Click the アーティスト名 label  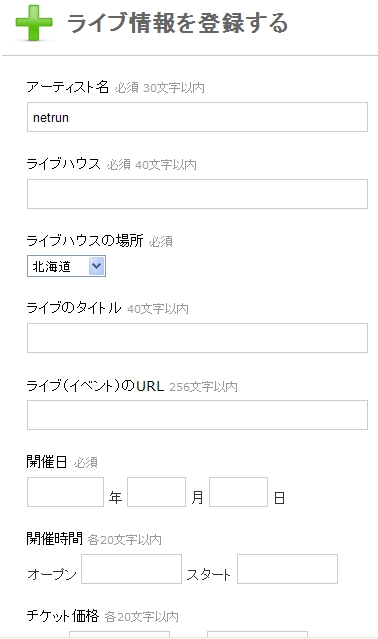[68, 87]
